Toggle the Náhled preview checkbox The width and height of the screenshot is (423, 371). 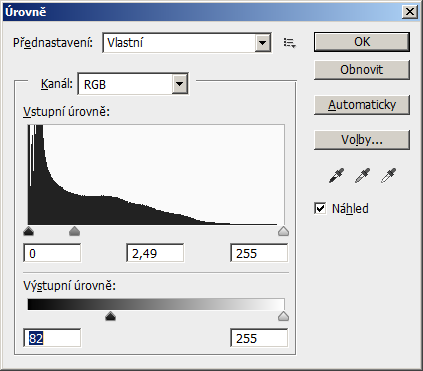coord(320,209)
